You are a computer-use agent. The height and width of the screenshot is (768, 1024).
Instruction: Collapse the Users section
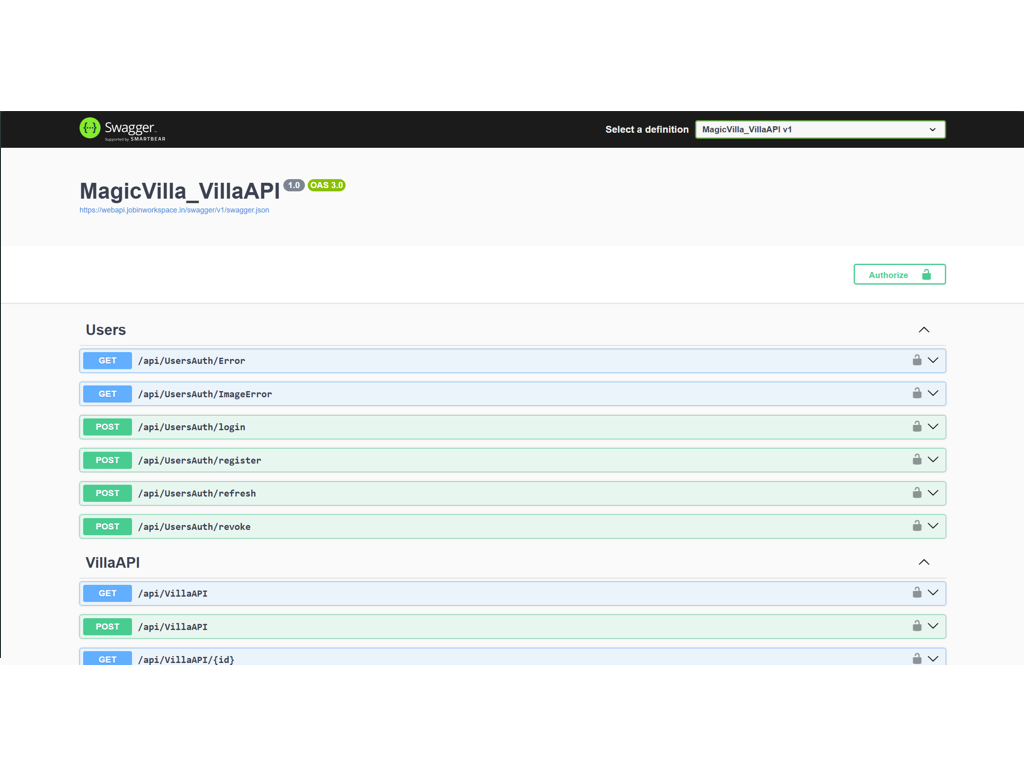pos(923,330)
